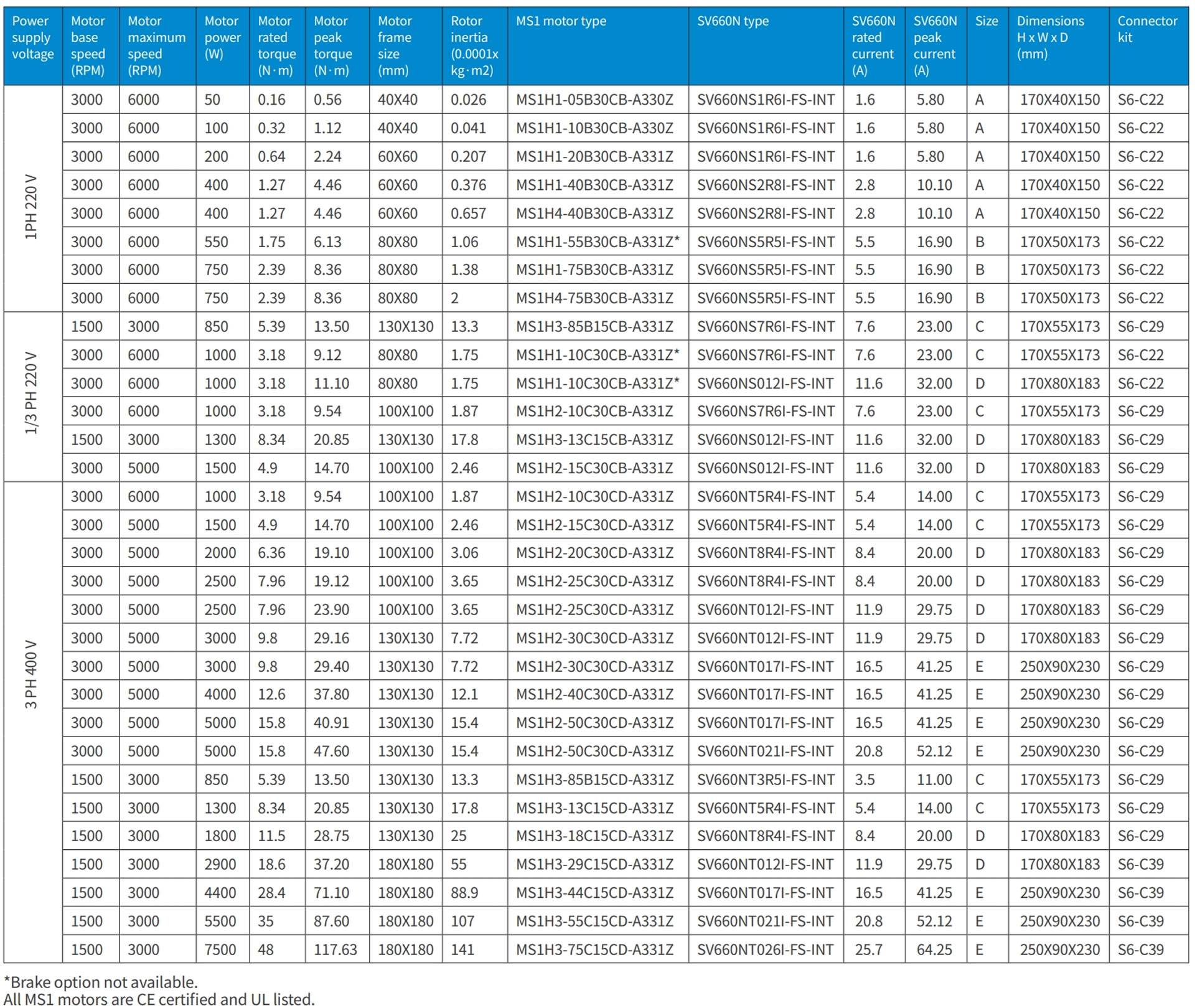Click motor type MS1H3-75C15CD-A331Z
This screenshot has height=1008, width=1195.
click(594, 949)
